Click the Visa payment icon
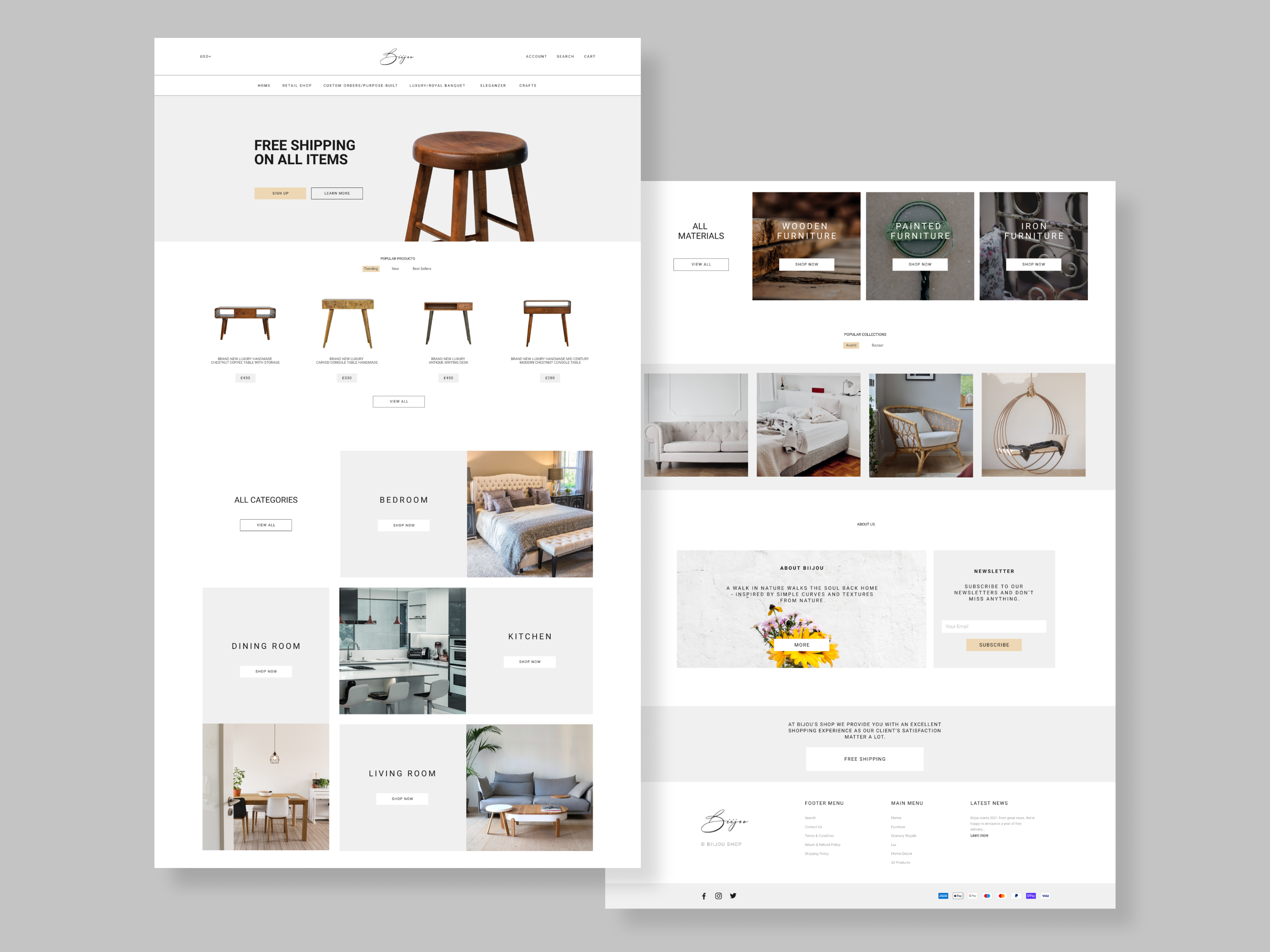Screen dimensions: 1270x952 click(1046, 896)
